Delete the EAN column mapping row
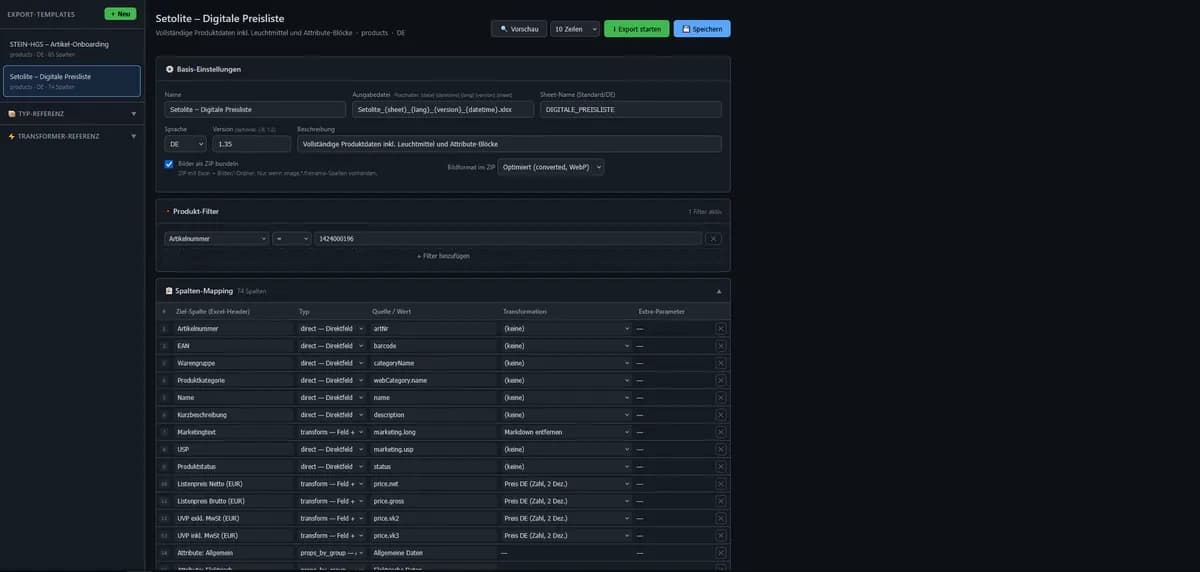The height and width of the screenshot is (572, 1200). (x=721, y=345)
